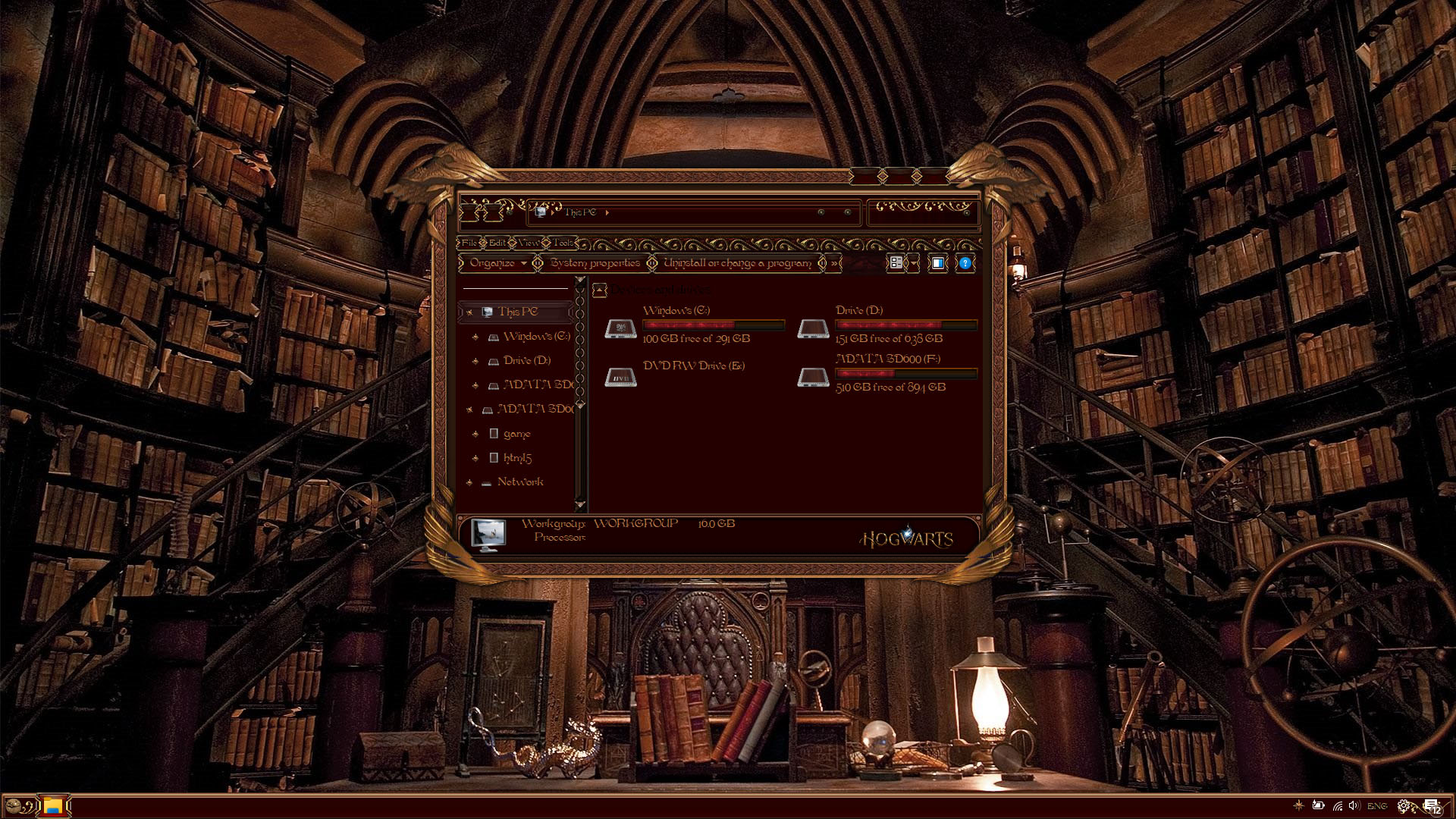Open the Windows (C:) drive icon
This screenshot has width=1456, height=819.
click(620, 329)
